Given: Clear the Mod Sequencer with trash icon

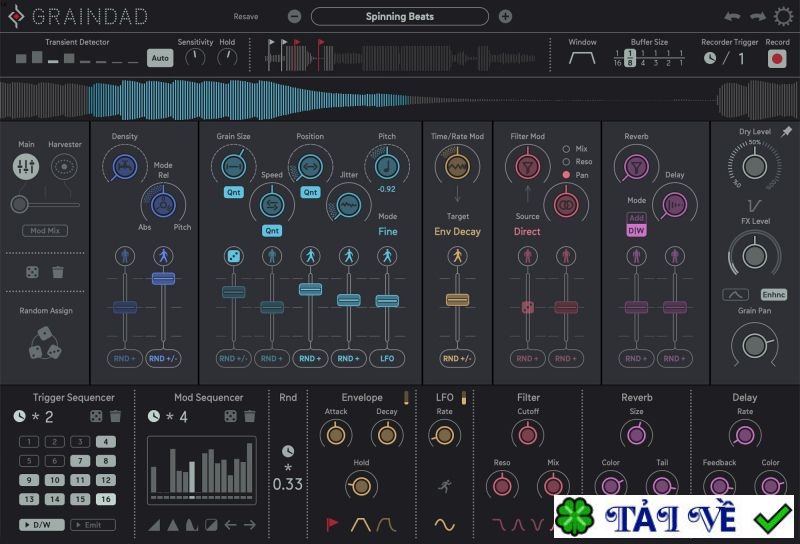Looking at the screenshot, I should [x=248, y=416].
